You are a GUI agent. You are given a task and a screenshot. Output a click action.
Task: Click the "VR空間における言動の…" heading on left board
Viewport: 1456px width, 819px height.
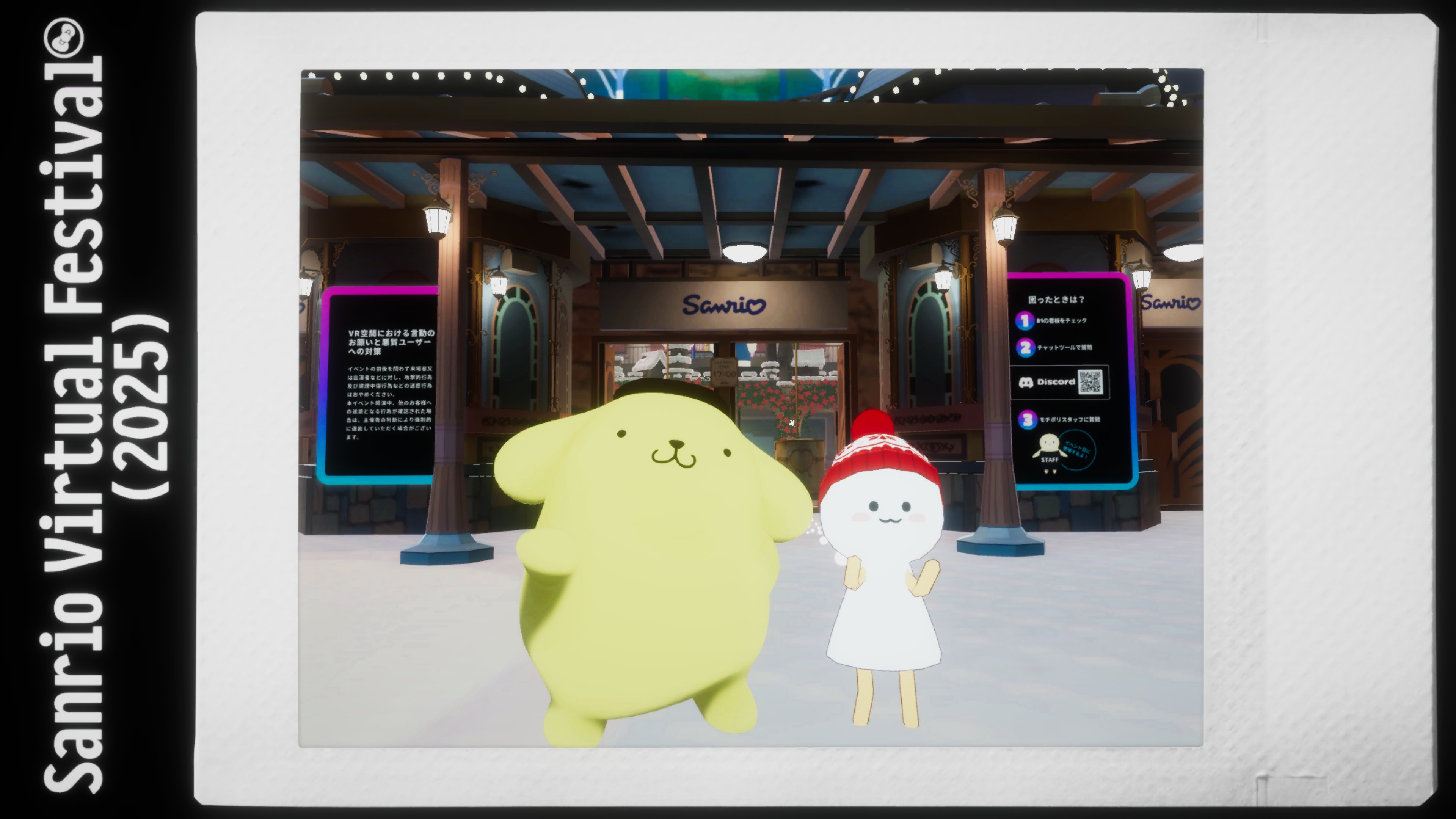tap(391, 342)
